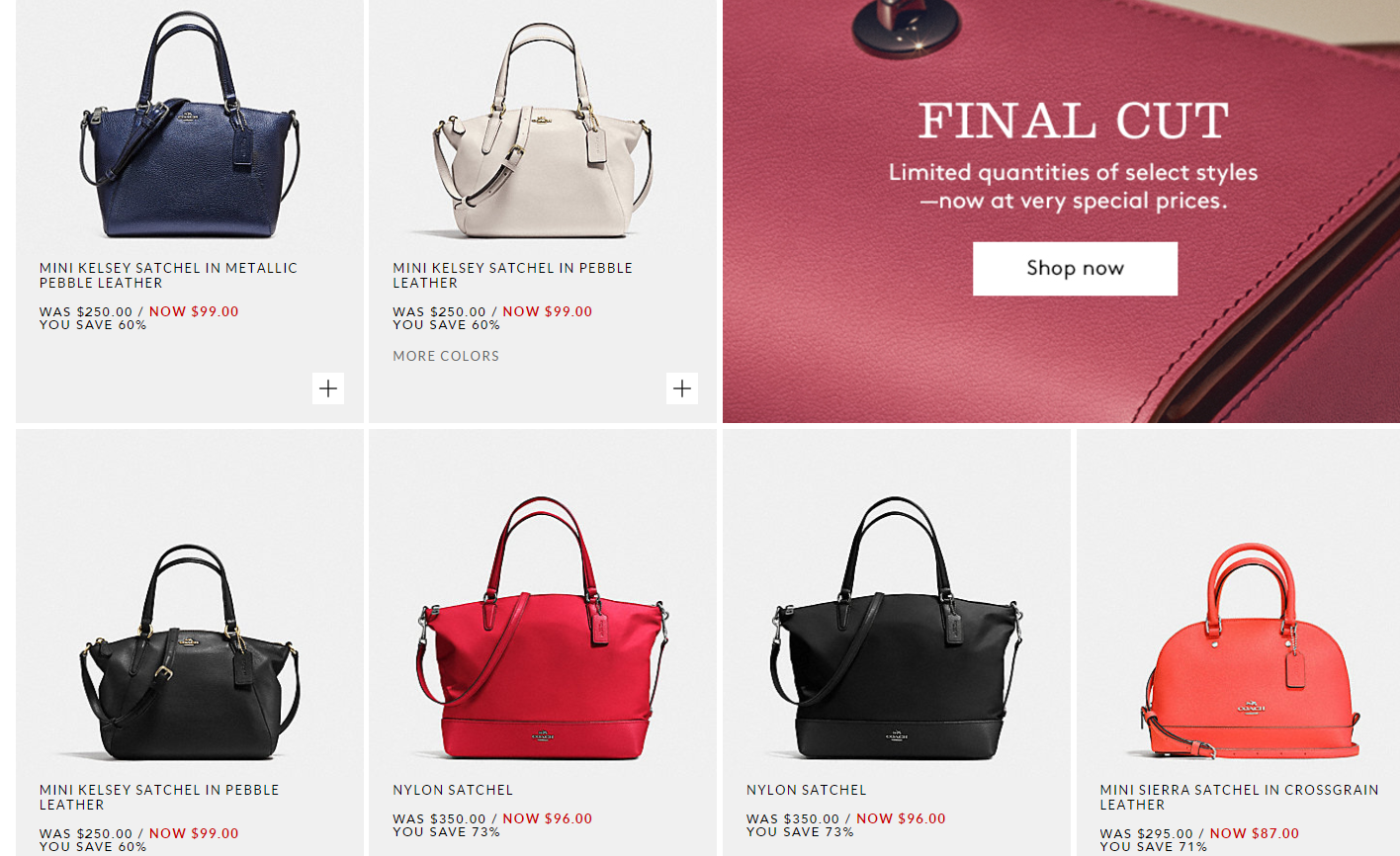Open Mini Sierra Satchel in Crossgrain Leather title
The width and height of the screenshot is (1400, 856).
(x=1239, y=797)
